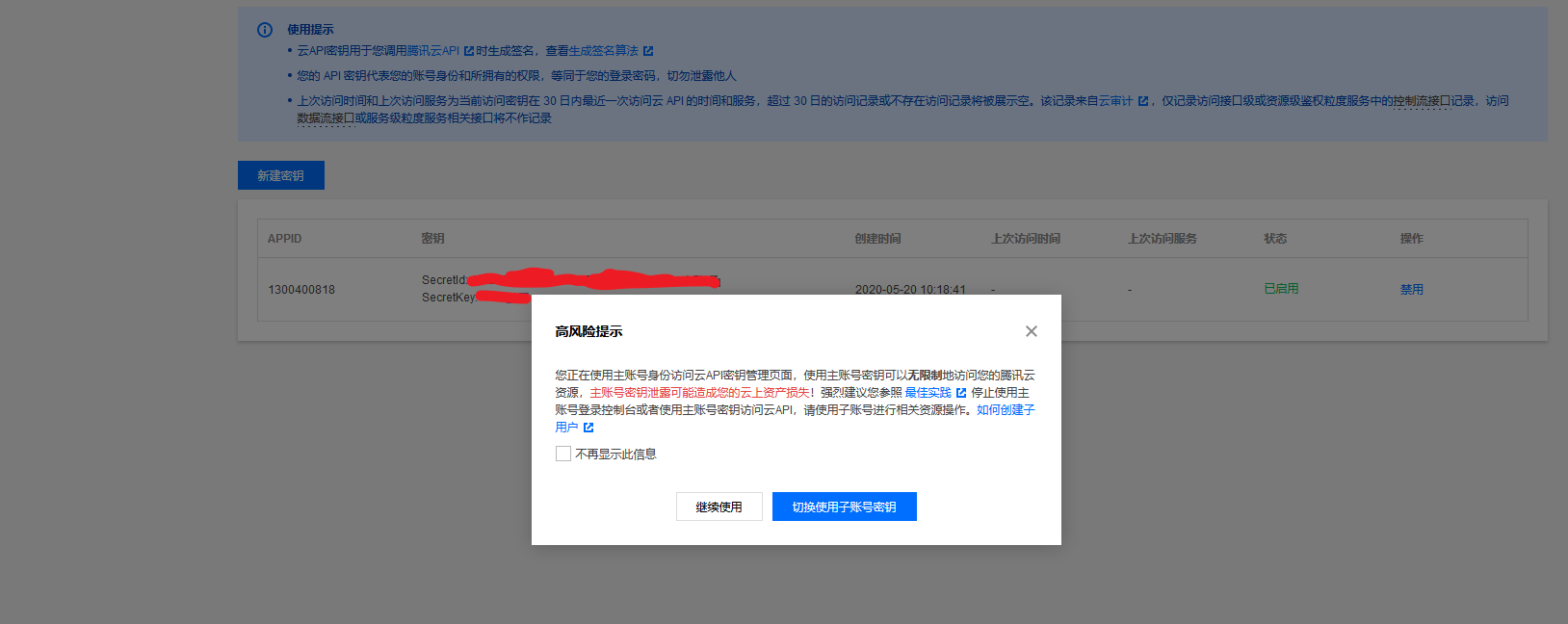Click the 高风险提示 dialog title
The height and width of the screenshot is (624, 1568).
588,331
